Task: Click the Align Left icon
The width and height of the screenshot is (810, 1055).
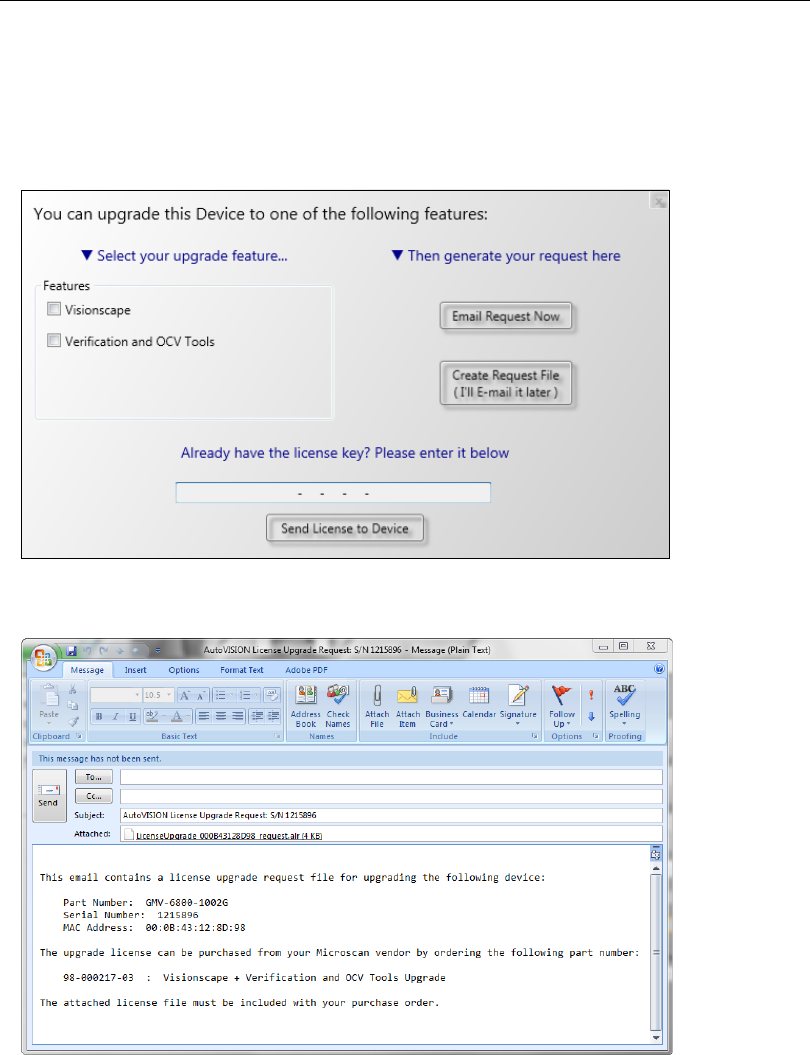Action: [x=204, y=716]
